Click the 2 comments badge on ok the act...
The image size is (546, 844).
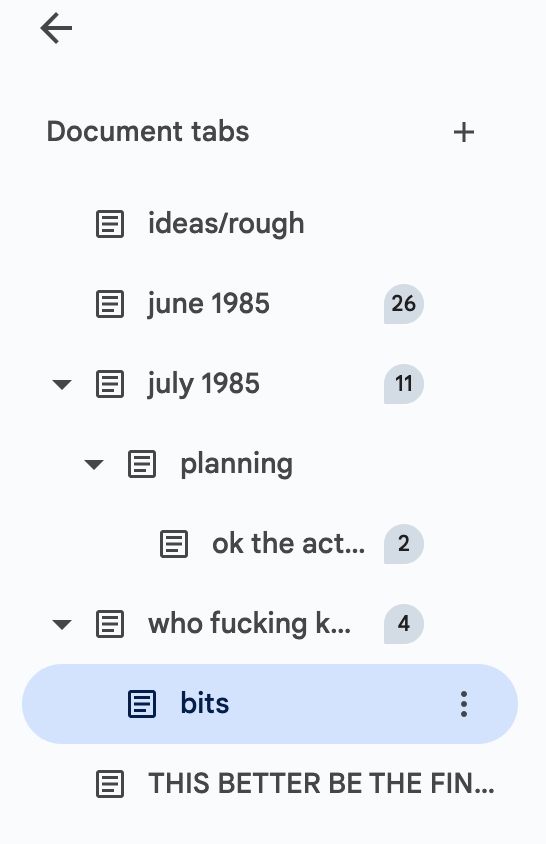click(x=404, y=544)
